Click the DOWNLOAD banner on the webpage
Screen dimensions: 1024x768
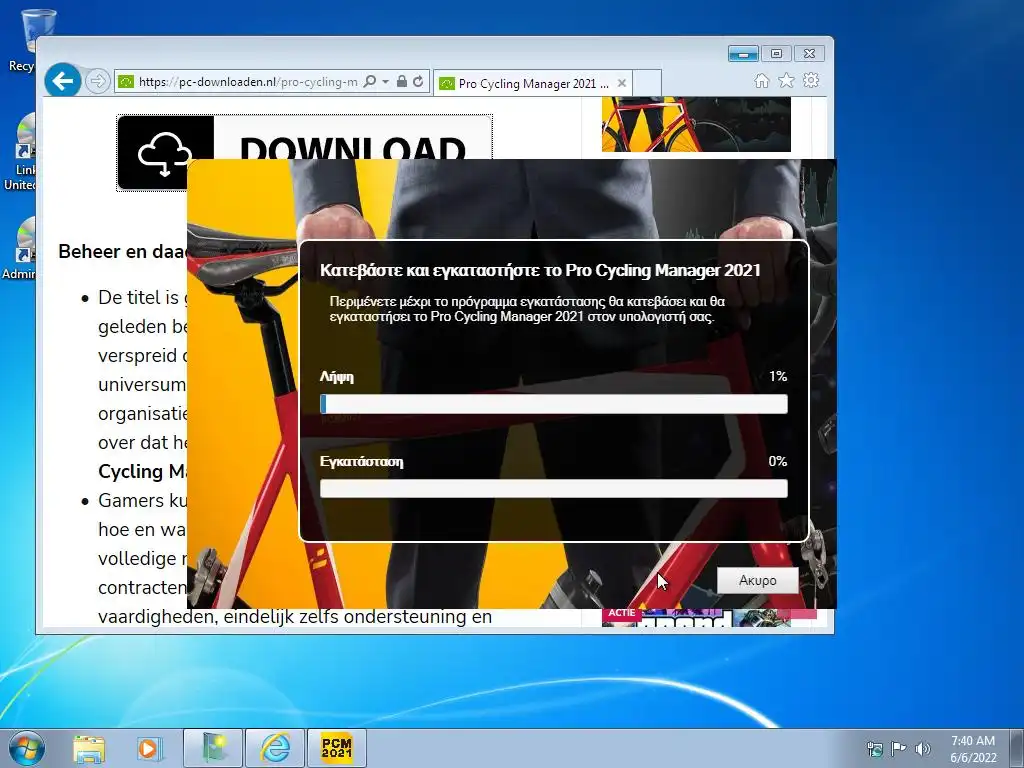click(304, 138)
